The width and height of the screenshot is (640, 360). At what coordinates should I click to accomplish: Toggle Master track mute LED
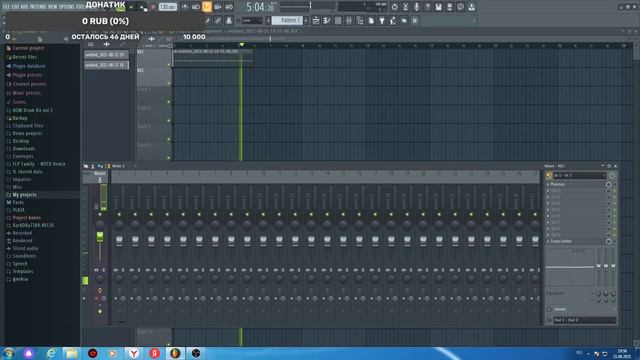(100, 214)
